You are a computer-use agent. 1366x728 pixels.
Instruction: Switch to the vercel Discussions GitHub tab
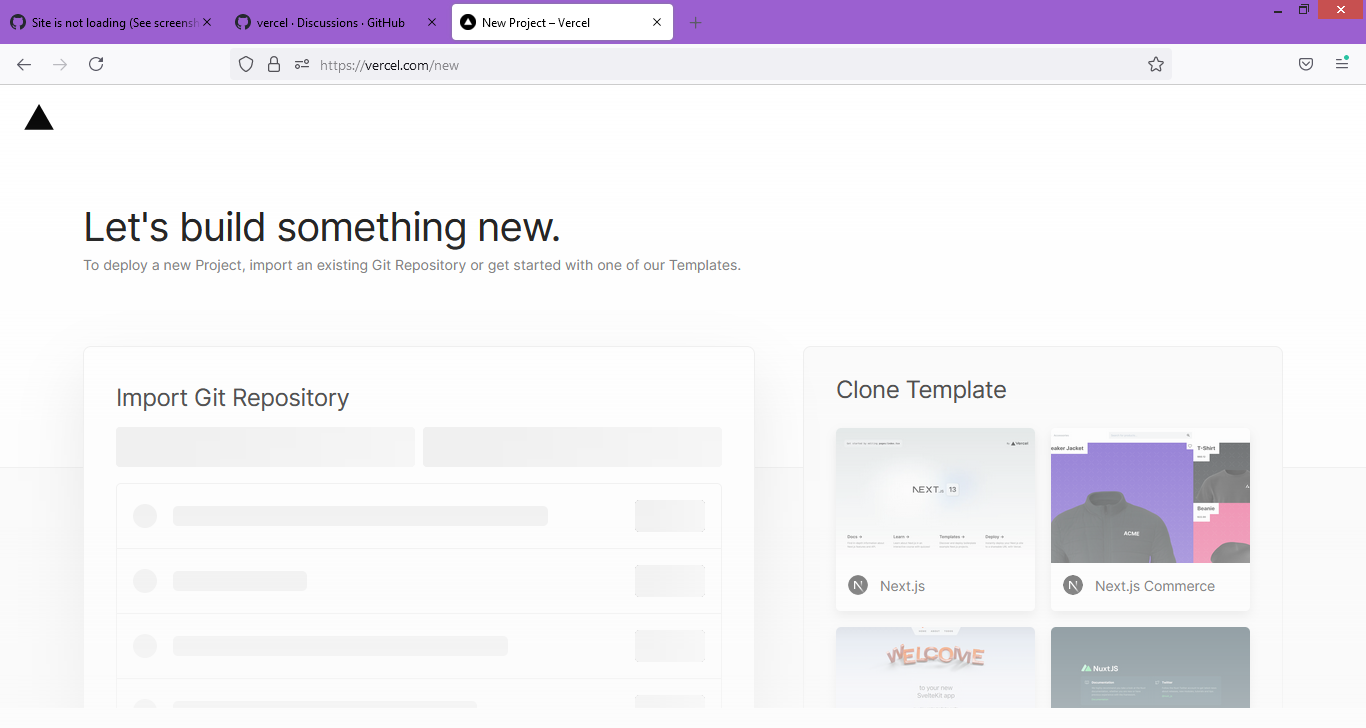click(x=337, y=22)
